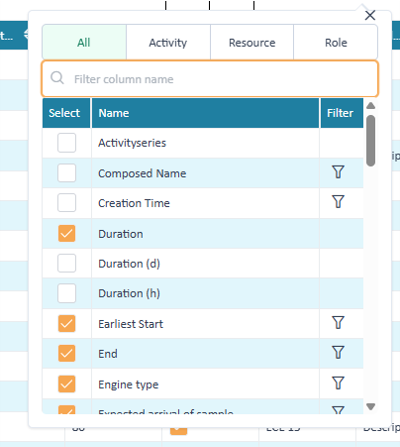Enable the Creation Time column
This screenshot has width=400, height=447.
[66, 203]
